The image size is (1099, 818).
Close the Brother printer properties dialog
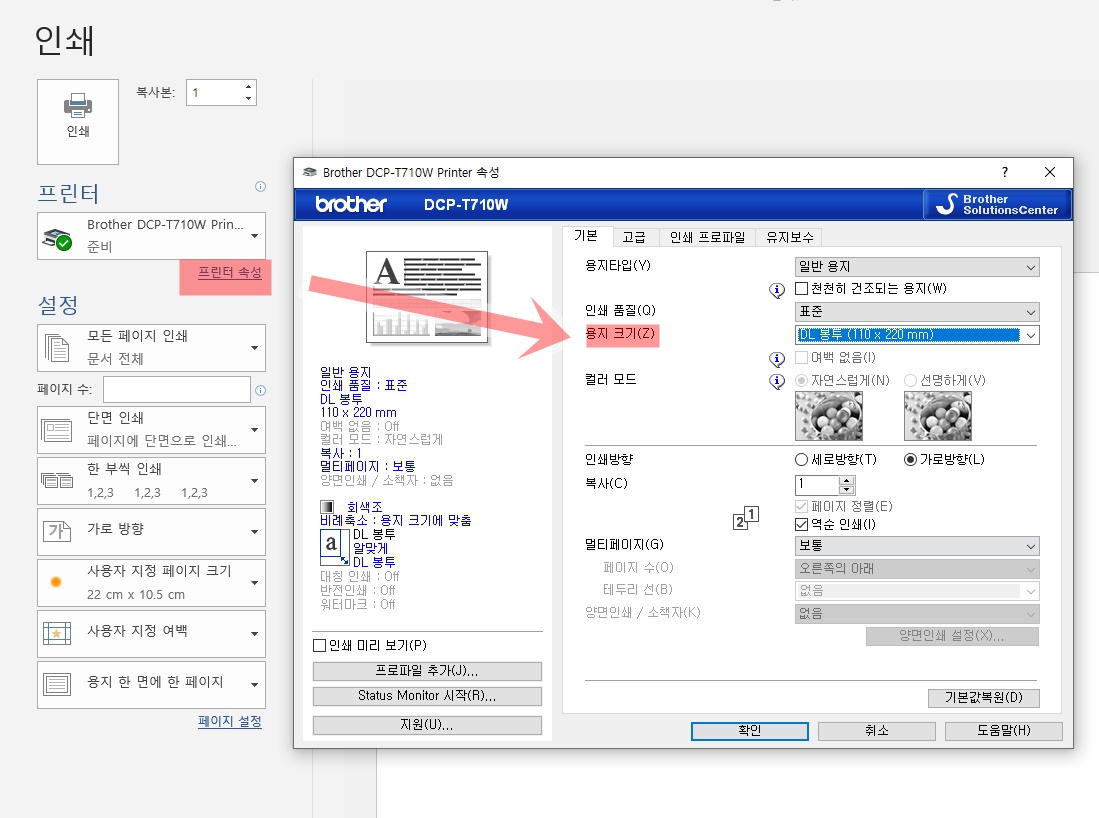(x=1049, y=172)
